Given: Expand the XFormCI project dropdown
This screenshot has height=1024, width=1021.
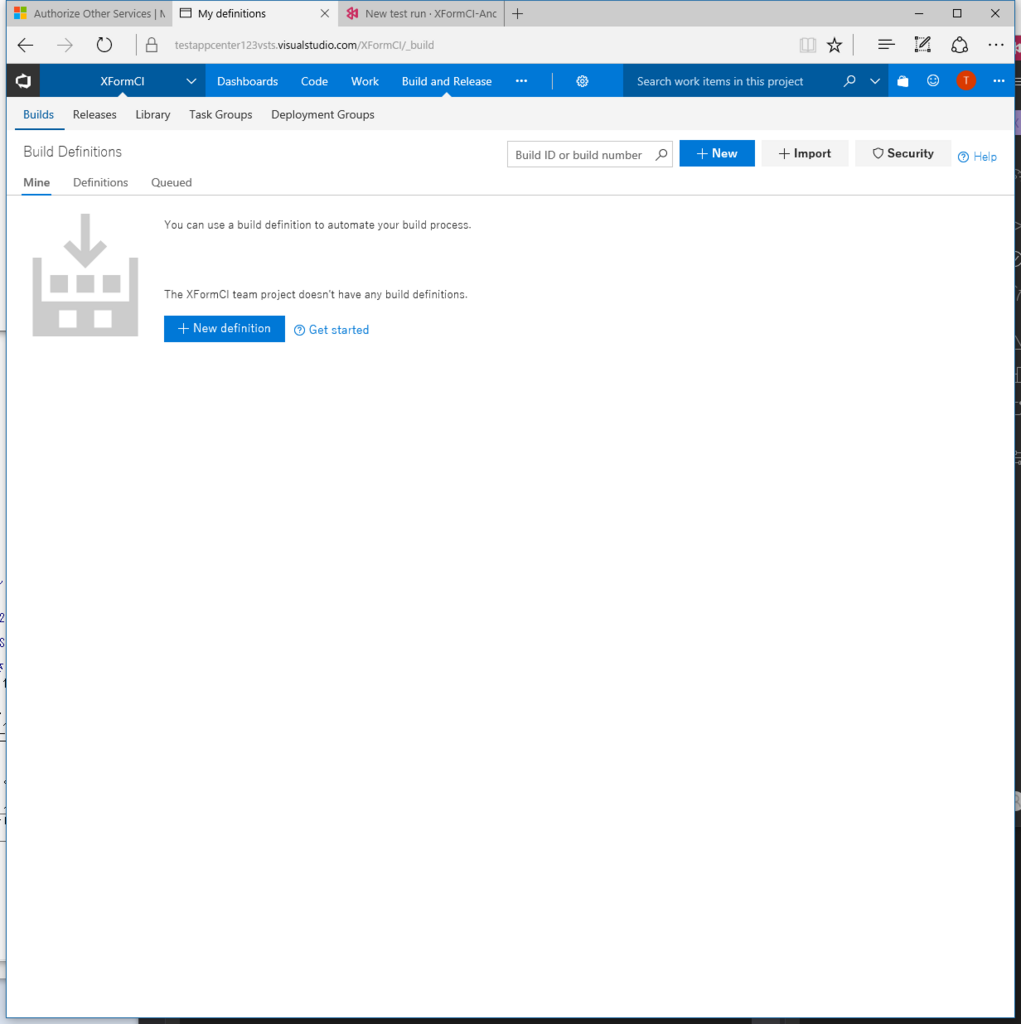Looking at the screenshot, I should (x=191, y=82).
